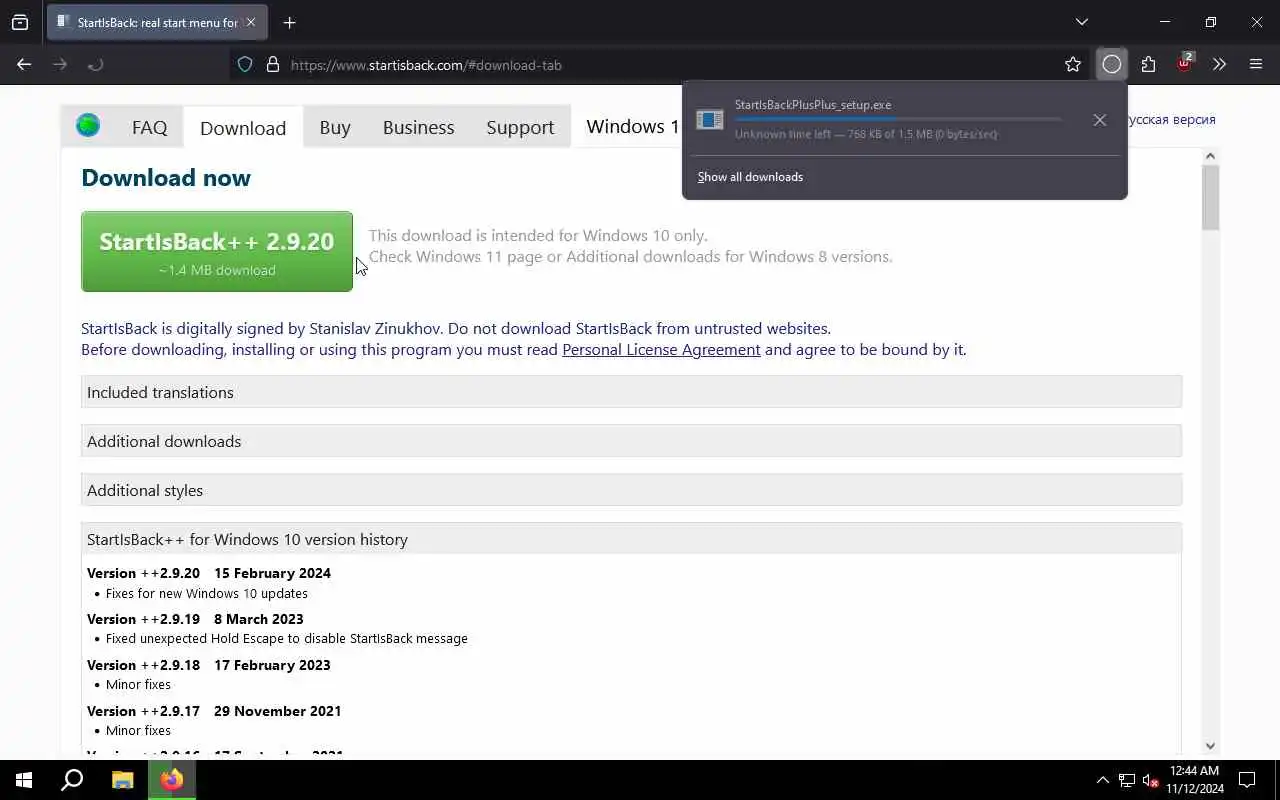Image resolution: width=1280 pixels, height=800 pixels.
Task: Open tracking protection shield icon
Action: pyautogui.click(x=245, y=64)
